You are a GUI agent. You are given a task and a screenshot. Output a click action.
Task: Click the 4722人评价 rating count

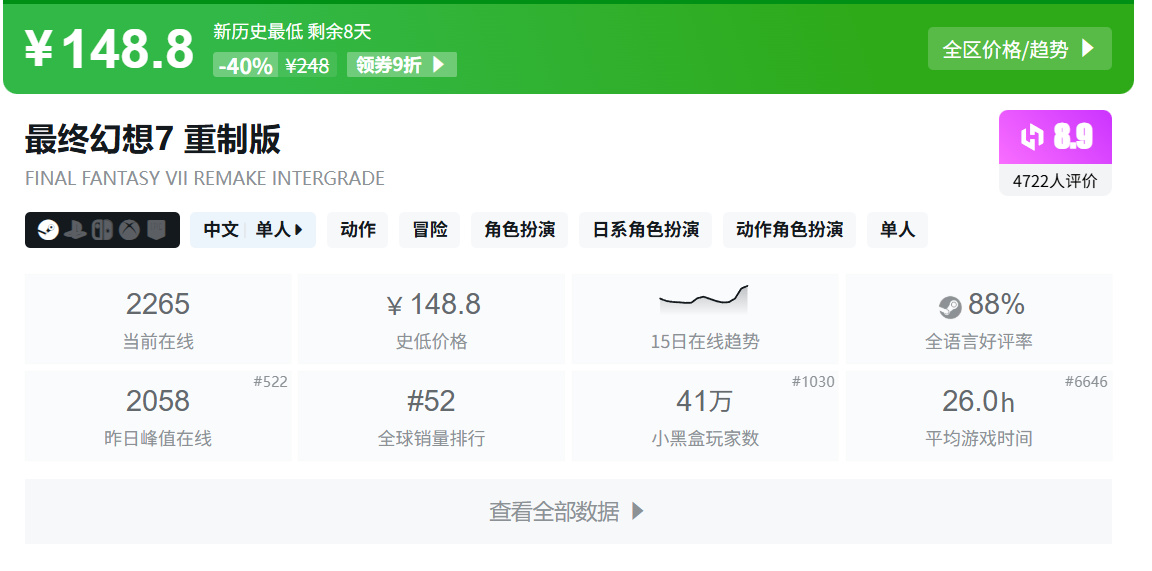1055,181
